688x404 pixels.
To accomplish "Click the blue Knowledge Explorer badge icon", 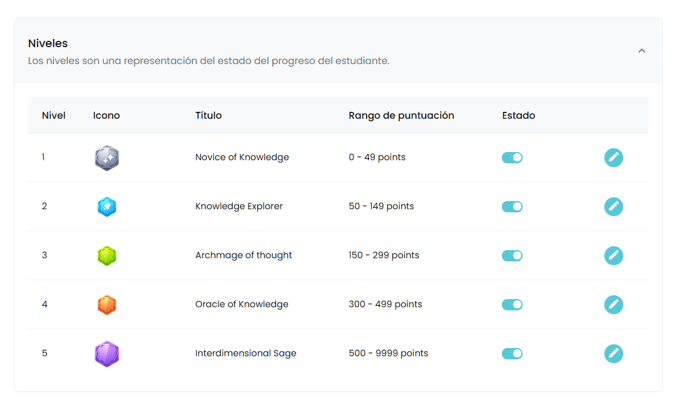I will point(107,207).
